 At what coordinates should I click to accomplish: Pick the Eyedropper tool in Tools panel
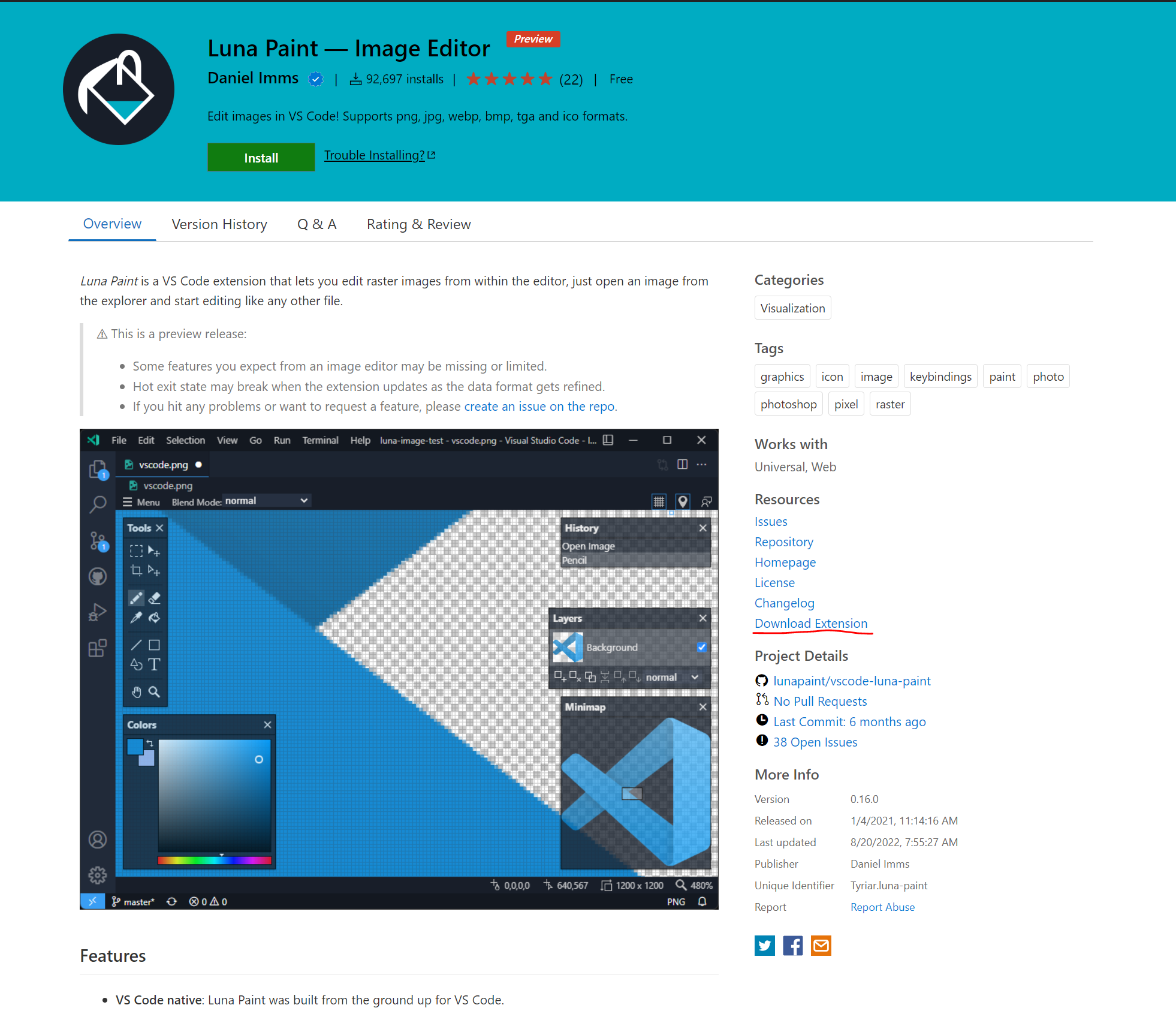tap(136, 618)
